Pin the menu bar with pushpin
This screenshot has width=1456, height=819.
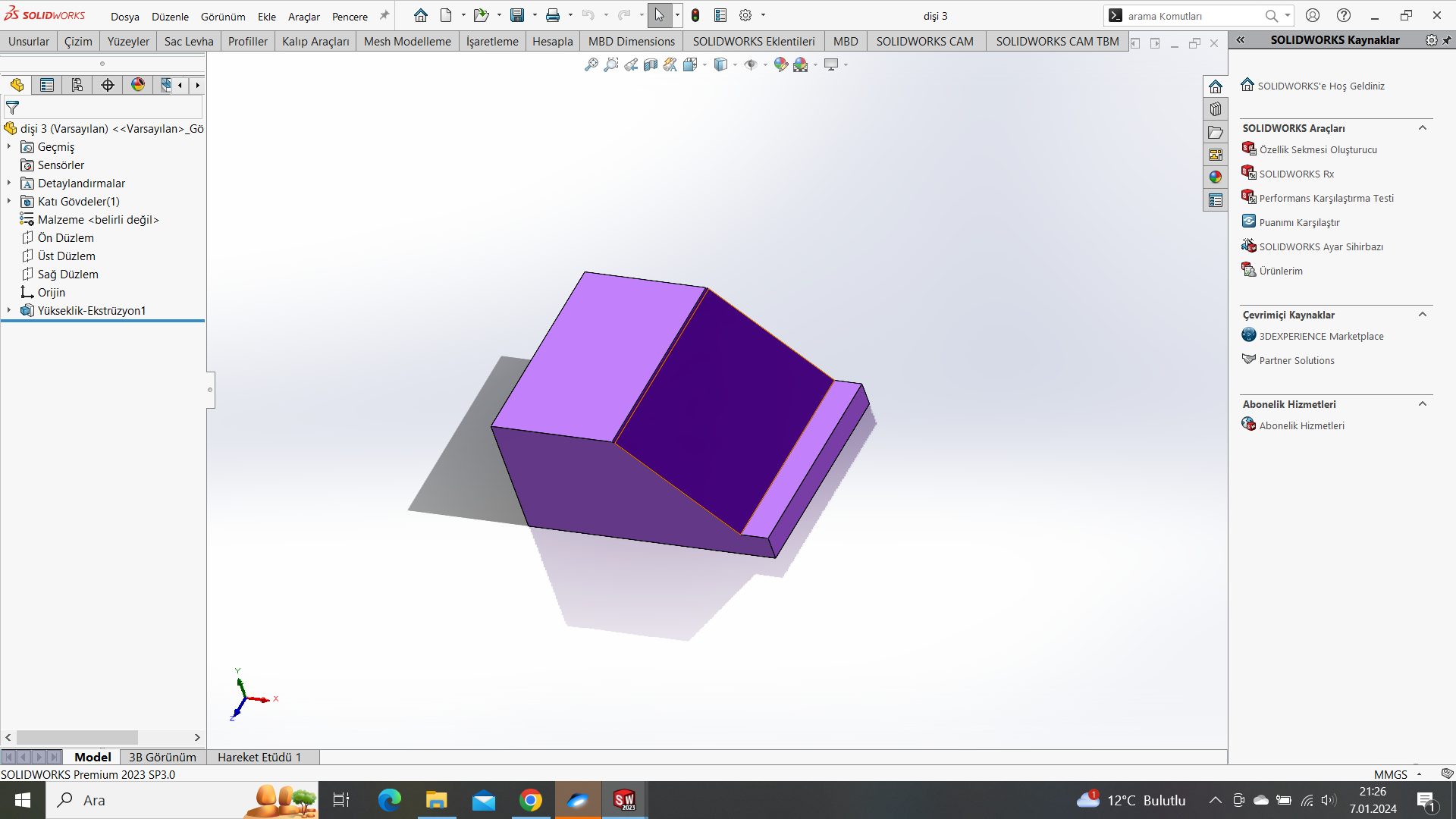pos(384,15)
